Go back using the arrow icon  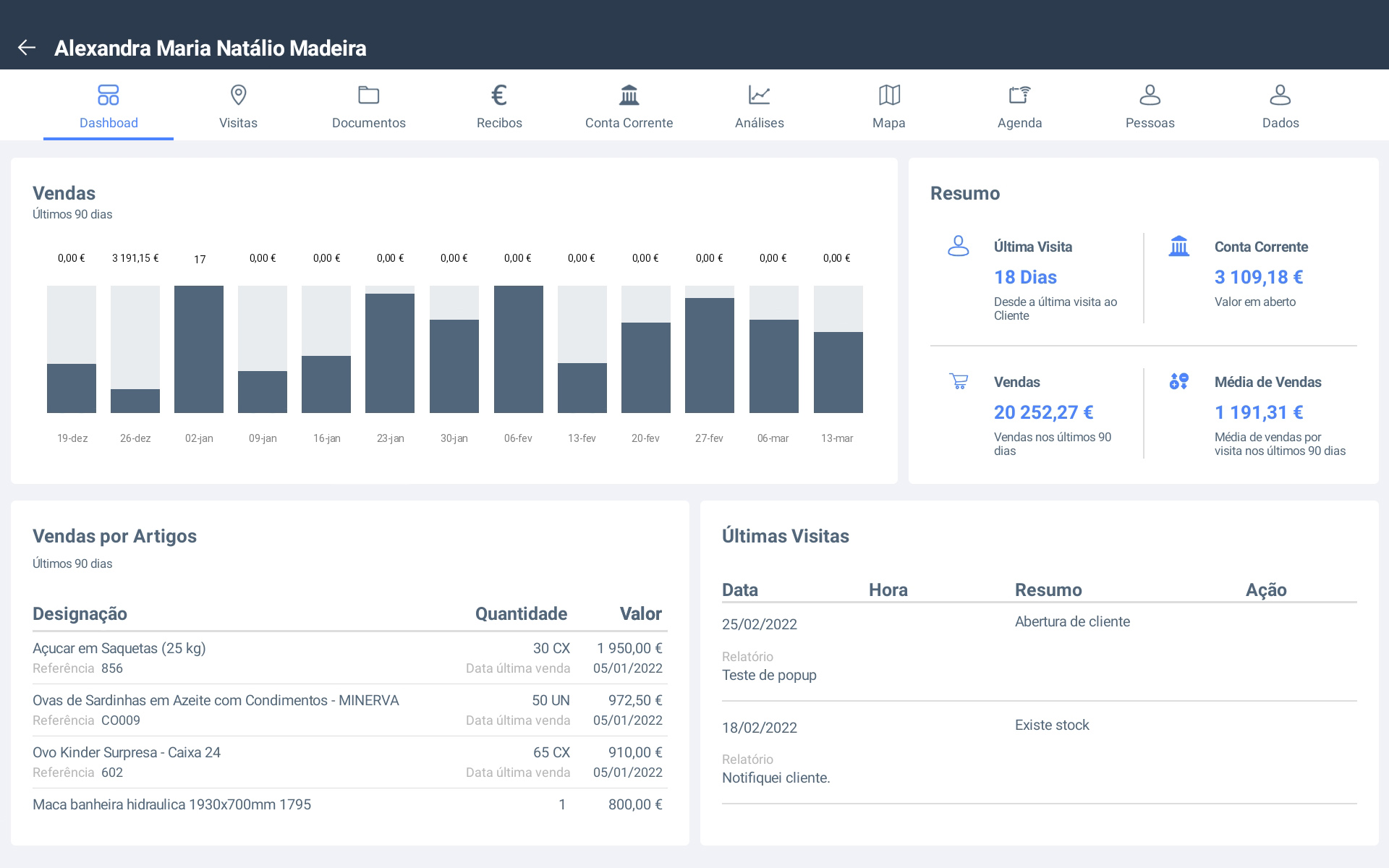click(x=27, y=48)
